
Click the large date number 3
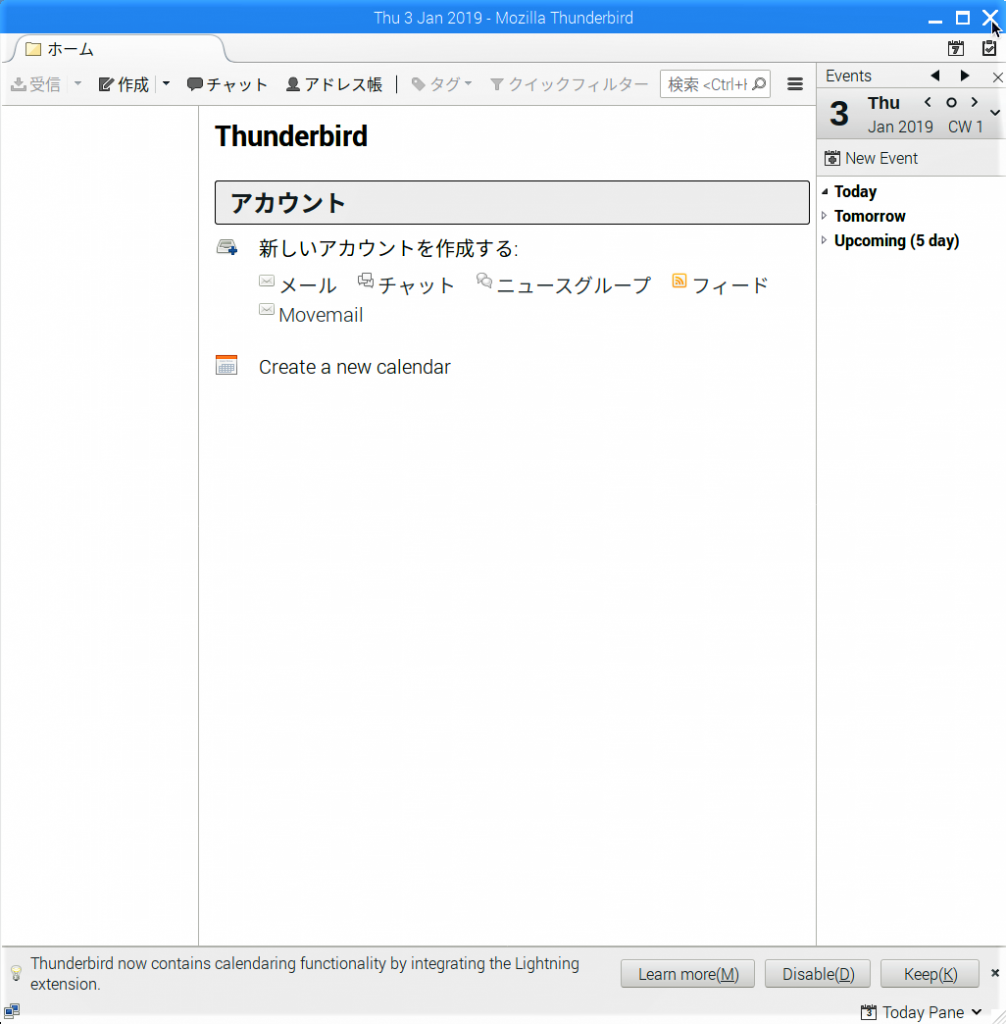[x=839, y=114]
